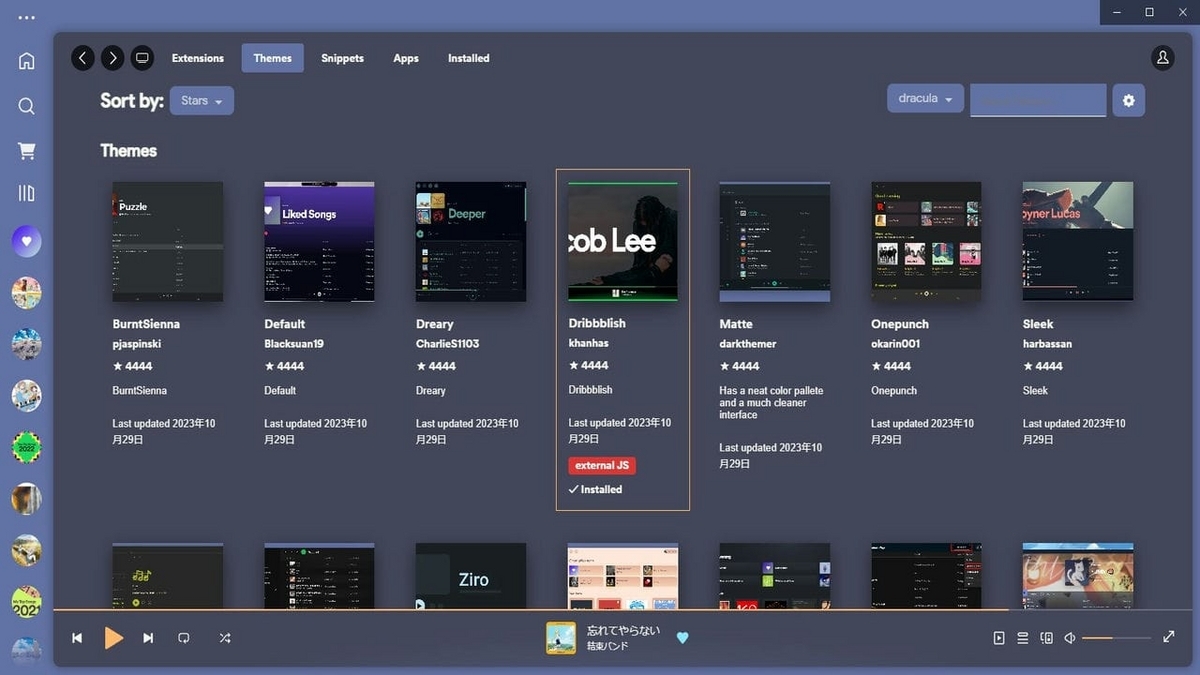1200x675 pixels.
Task: Open khanhas author link under Dribbblish
Action: pyautogui.click(x=585, y=343)
